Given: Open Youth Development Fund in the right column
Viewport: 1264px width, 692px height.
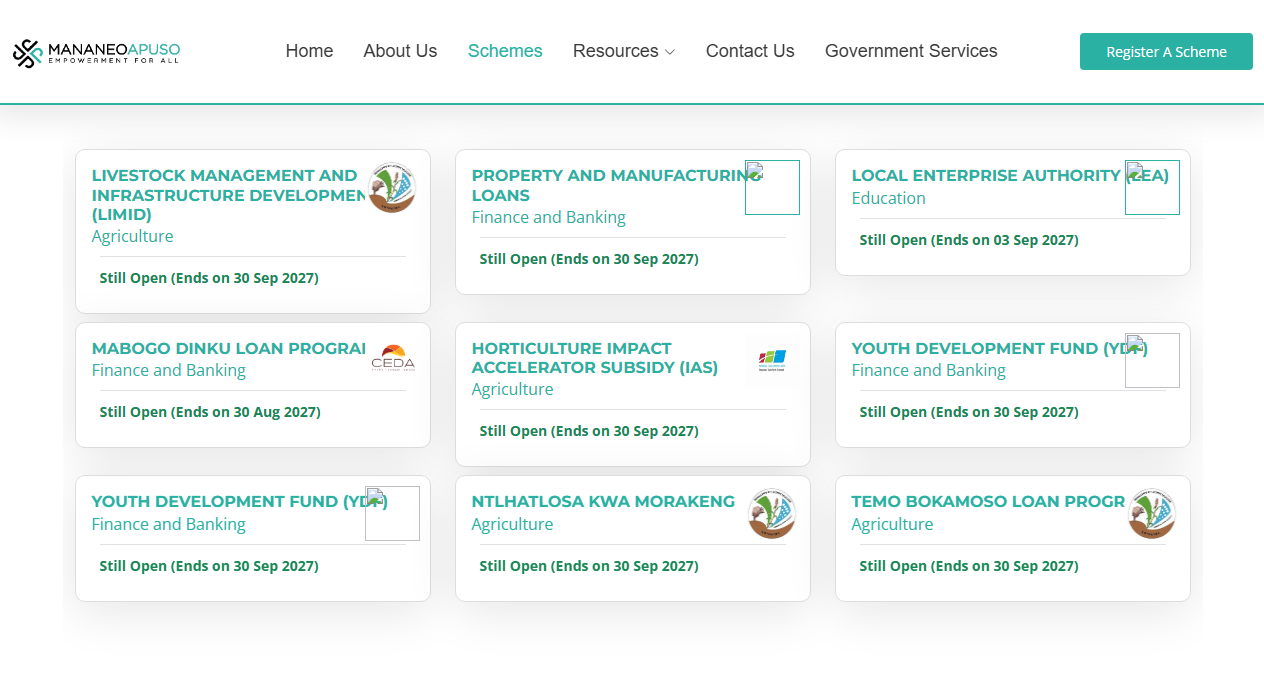Looking at the screenshot, I should [985, 349].
